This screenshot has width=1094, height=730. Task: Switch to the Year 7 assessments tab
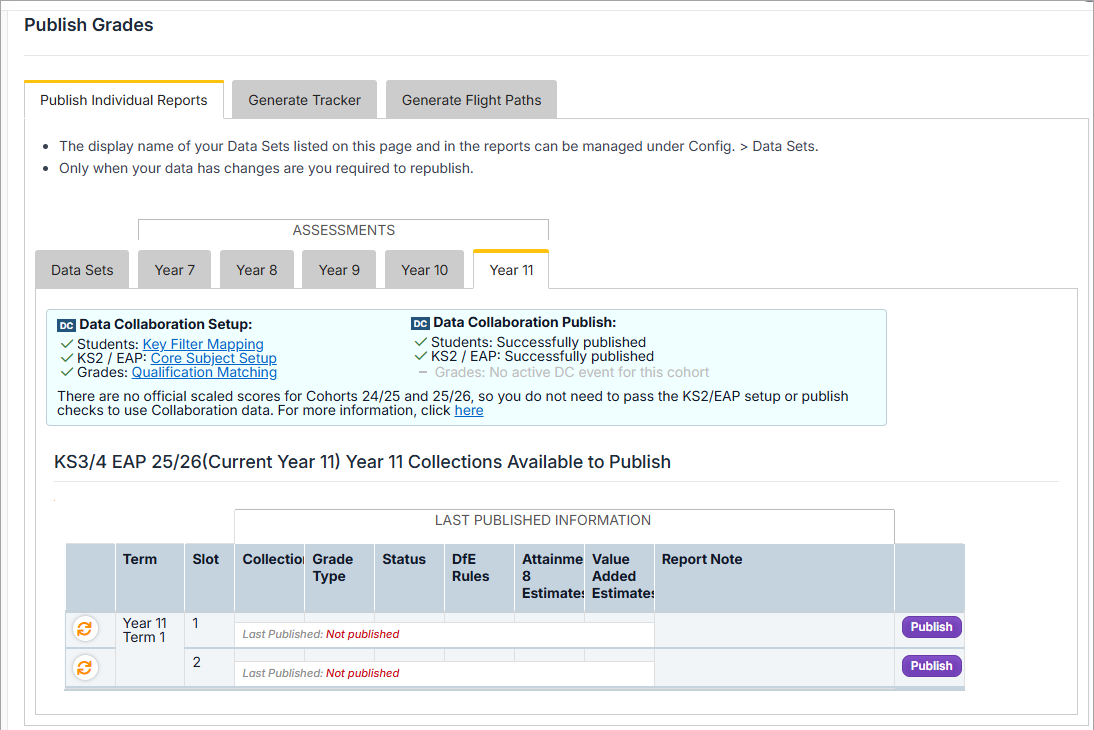175,270
